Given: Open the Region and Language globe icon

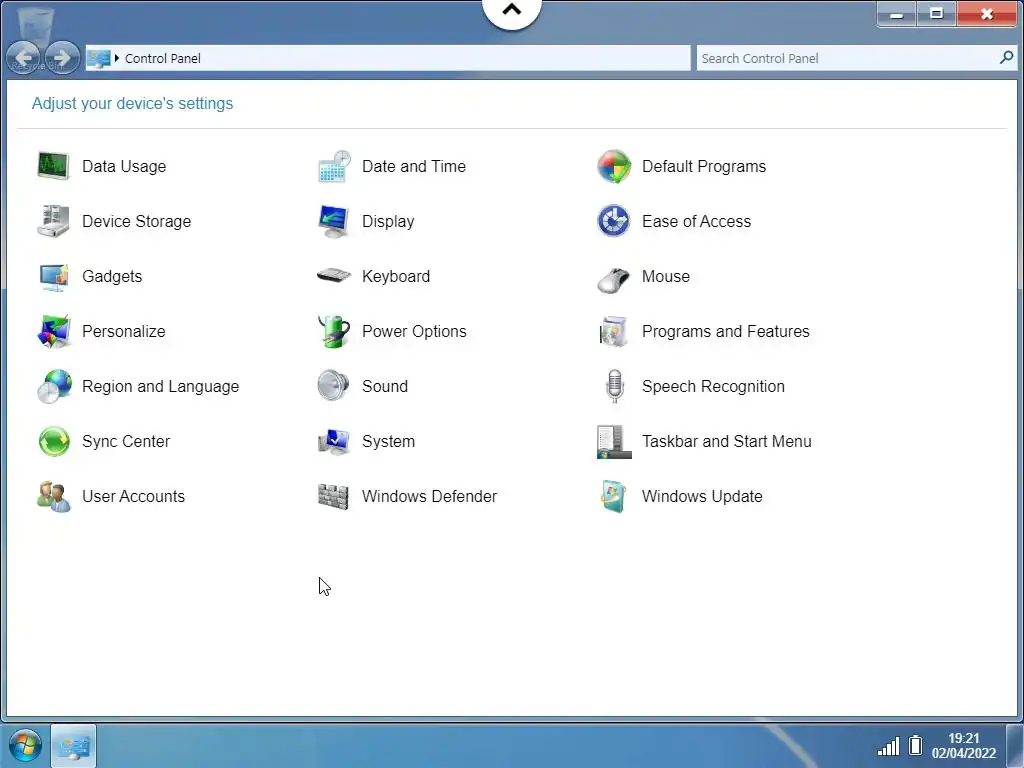Looking at the screenshot, I should click(54, 386).
